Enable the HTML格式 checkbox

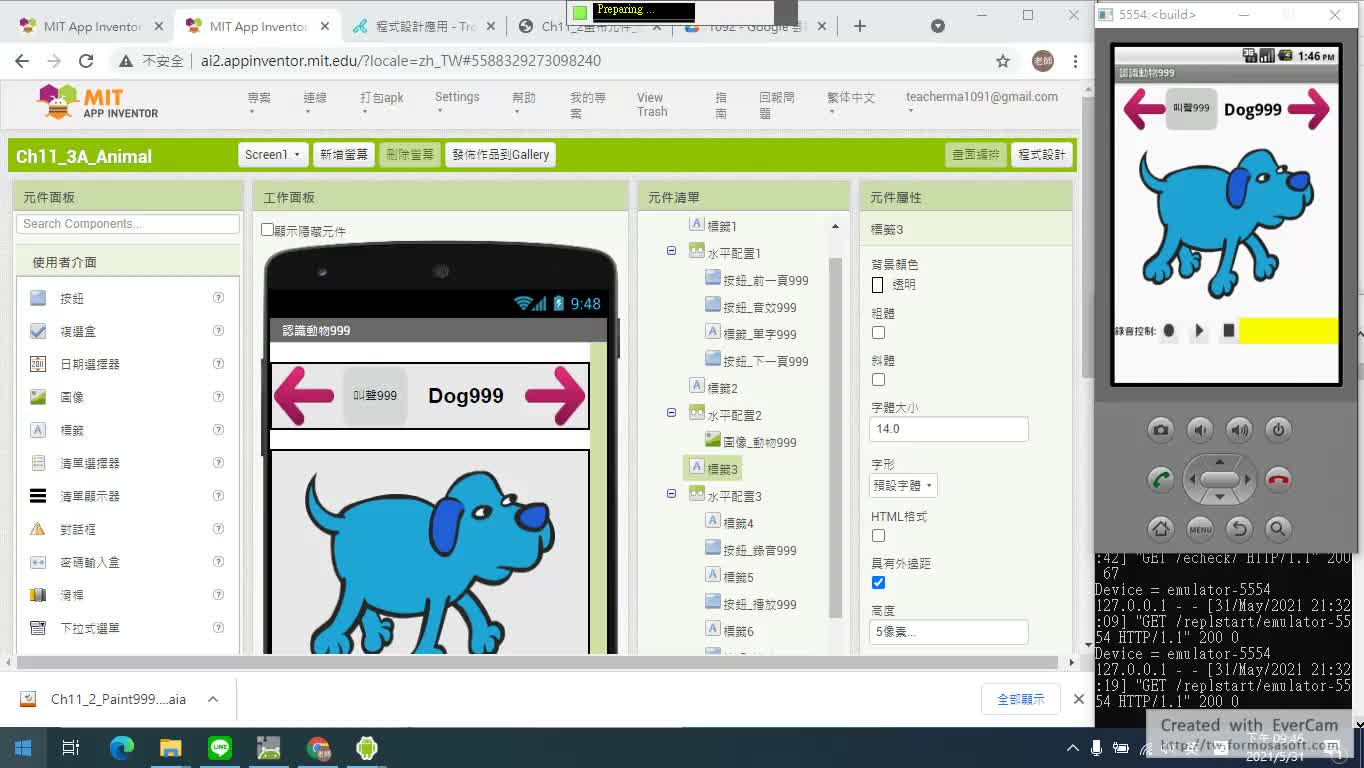pos(878,535)
